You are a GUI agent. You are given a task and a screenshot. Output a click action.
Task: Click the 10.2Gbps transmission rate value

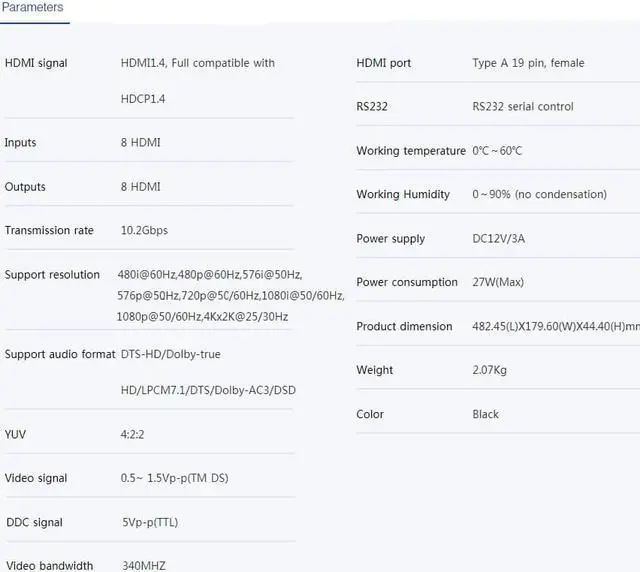point(144,230)
